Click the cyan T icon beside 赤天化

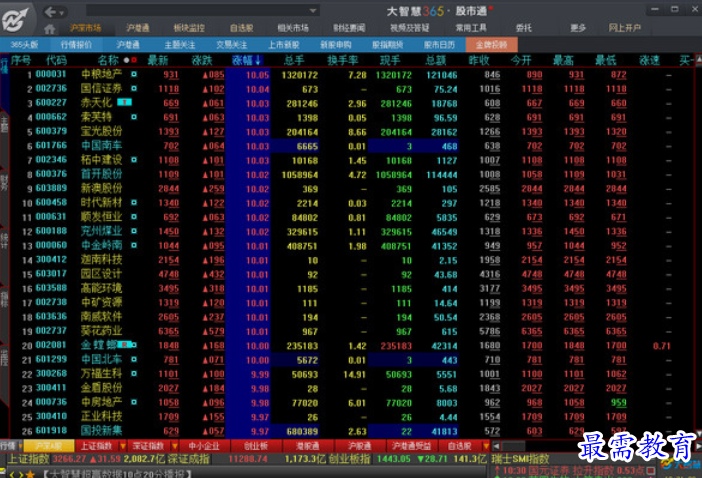pyautogui.click(x=124, y=102)
